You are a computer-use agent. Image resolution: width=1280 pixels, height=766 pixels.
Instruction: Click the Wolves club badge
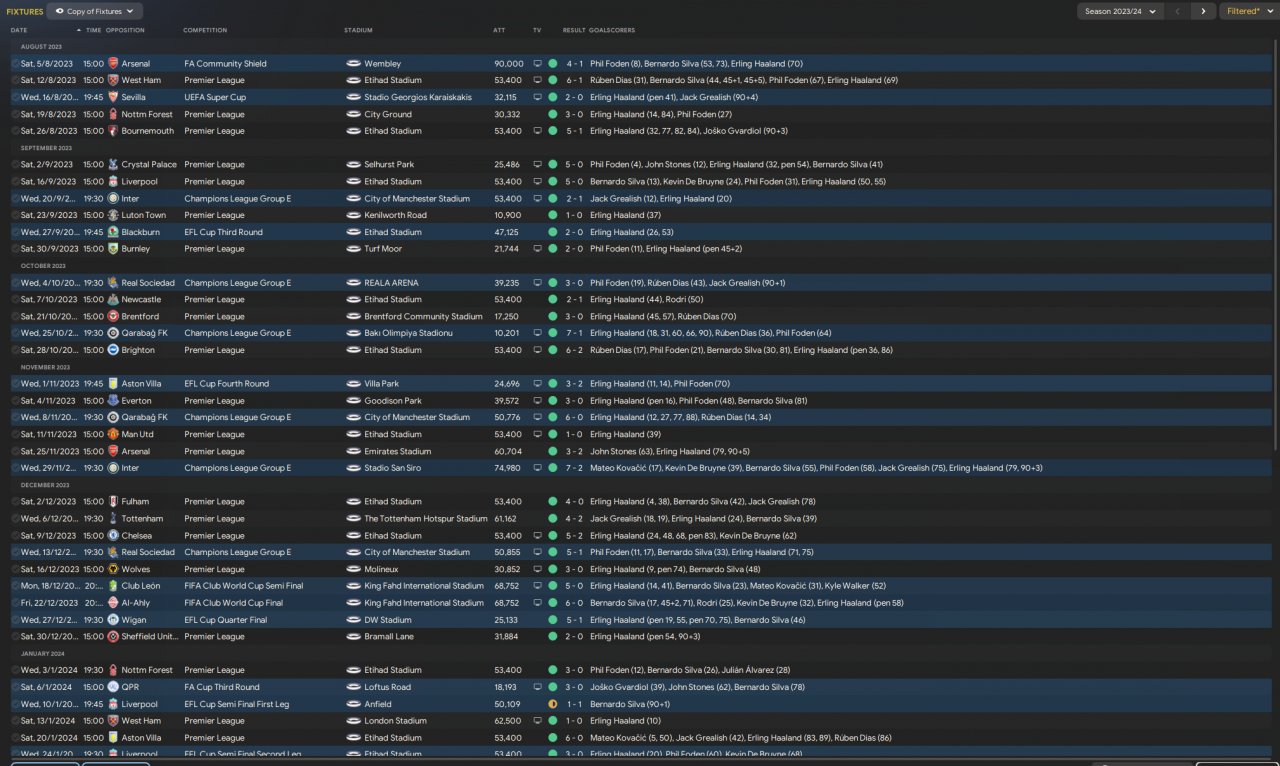click(113, 569)
